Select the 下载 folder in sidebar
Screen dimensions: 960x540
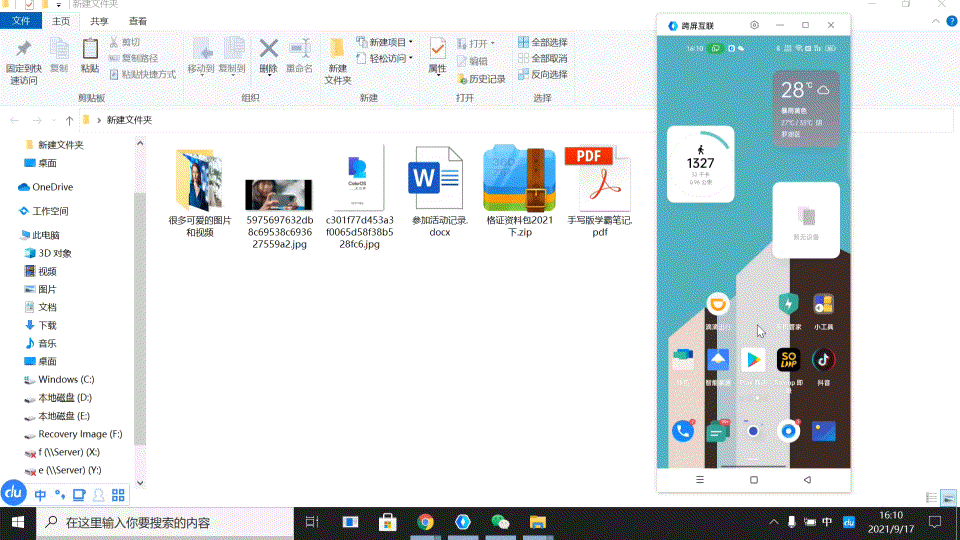(x=40, y=325)
